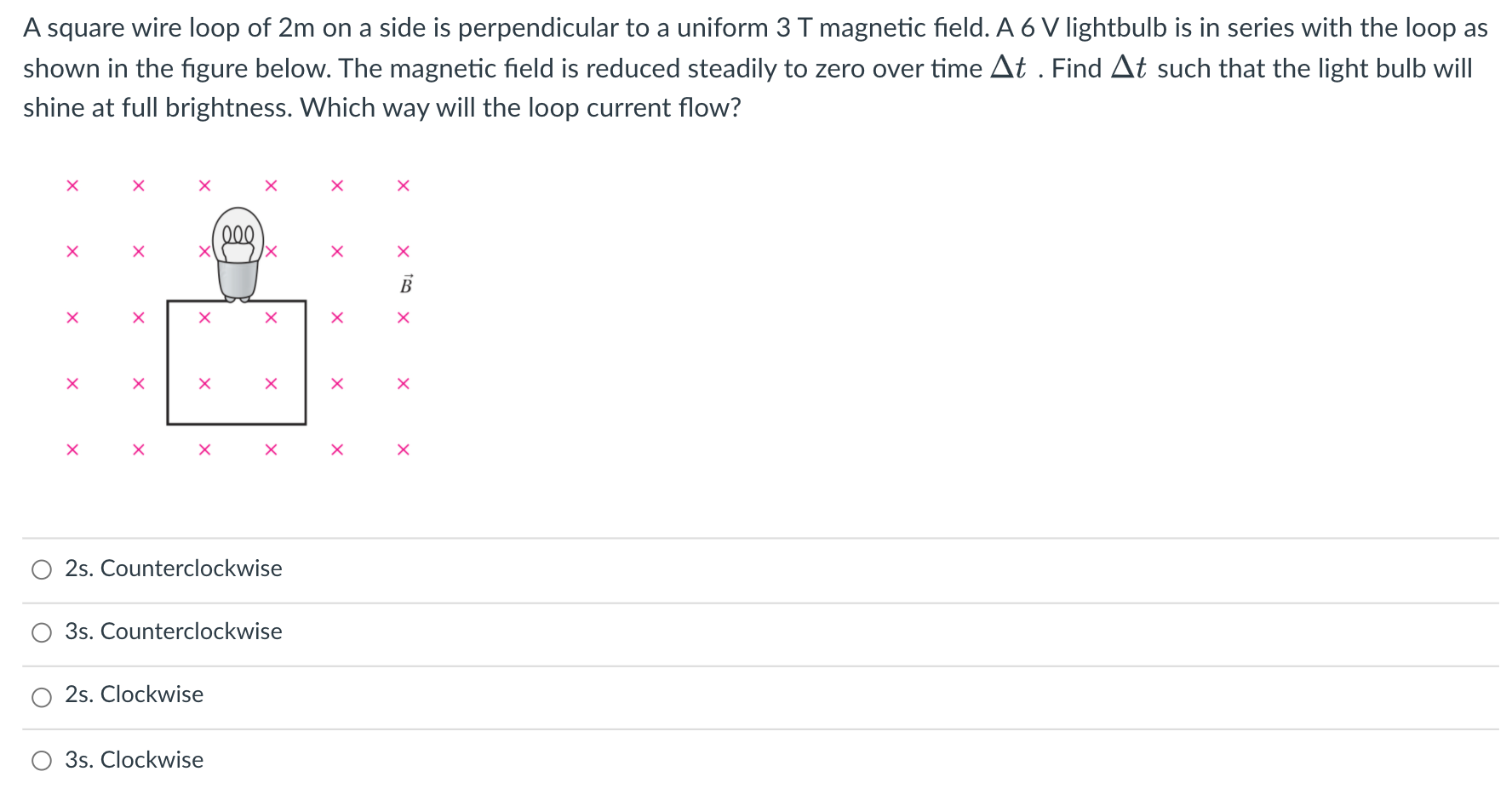Screen dimensions: 1512x800
Task: Select the '3s. Counterclockwise' radio button
Action: click(41, 632)
